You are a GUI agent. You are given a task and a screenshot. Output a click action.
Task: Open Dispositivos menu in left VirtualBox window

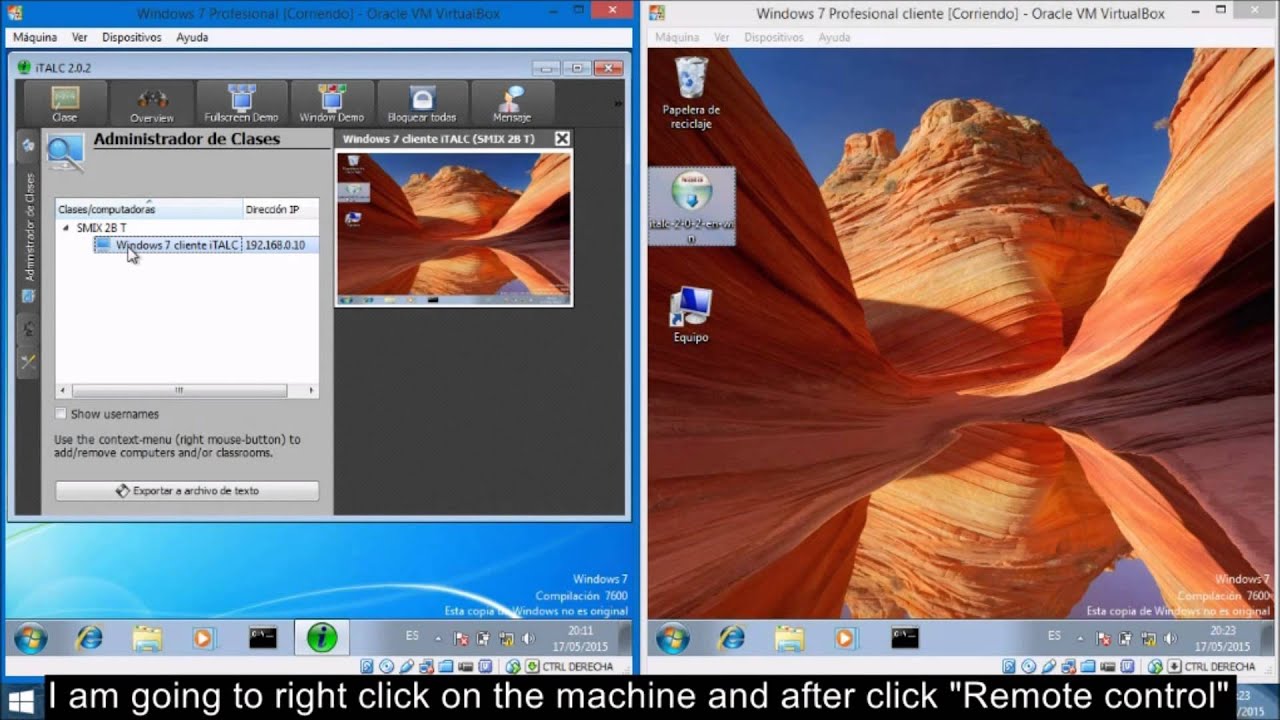pos(132,37)
